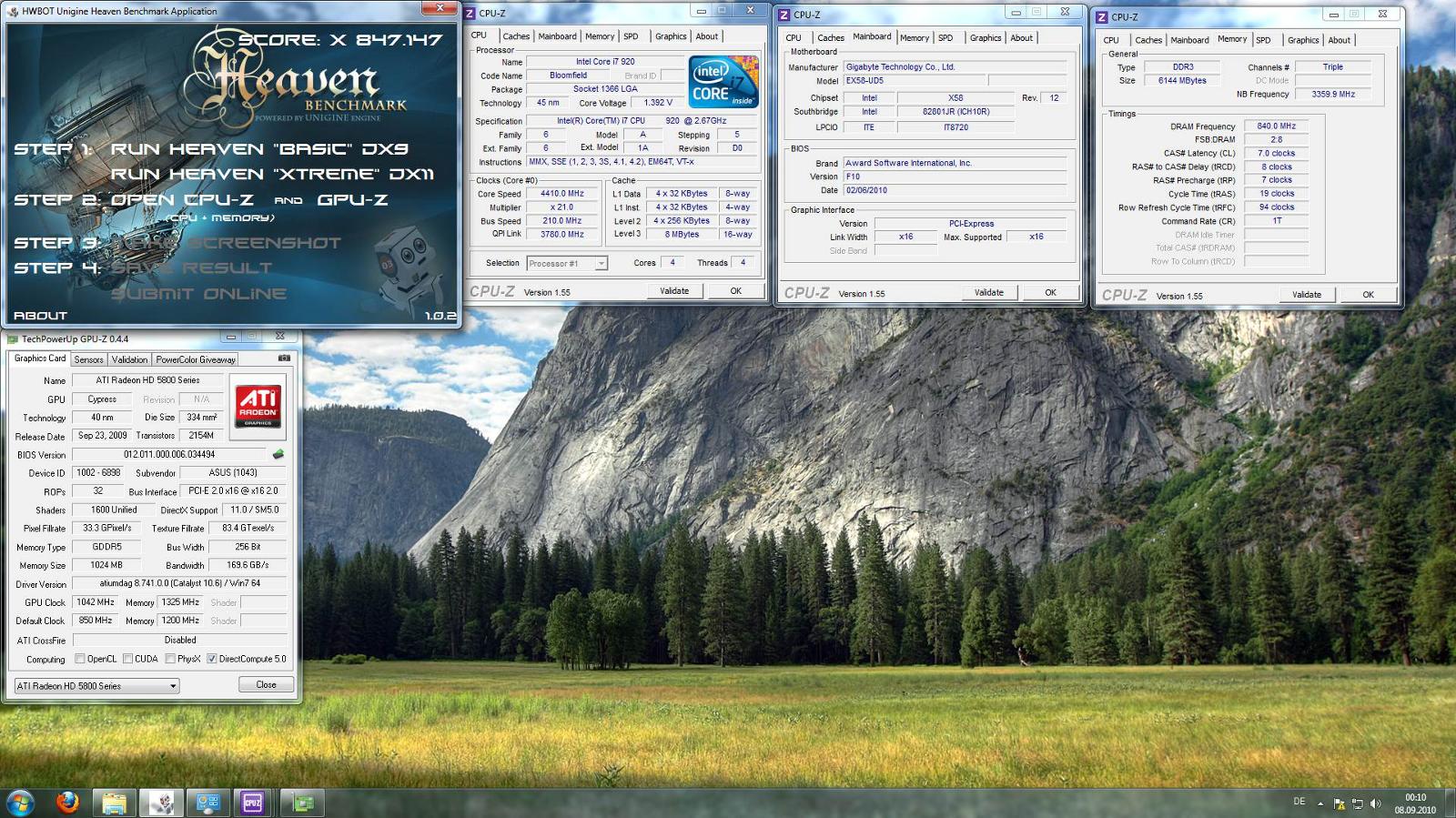Click the CPU-Z title icon of Memory window
The height and width of the screenshot is (818, 1456).
pyautogui.click(x=1102, y=16)
